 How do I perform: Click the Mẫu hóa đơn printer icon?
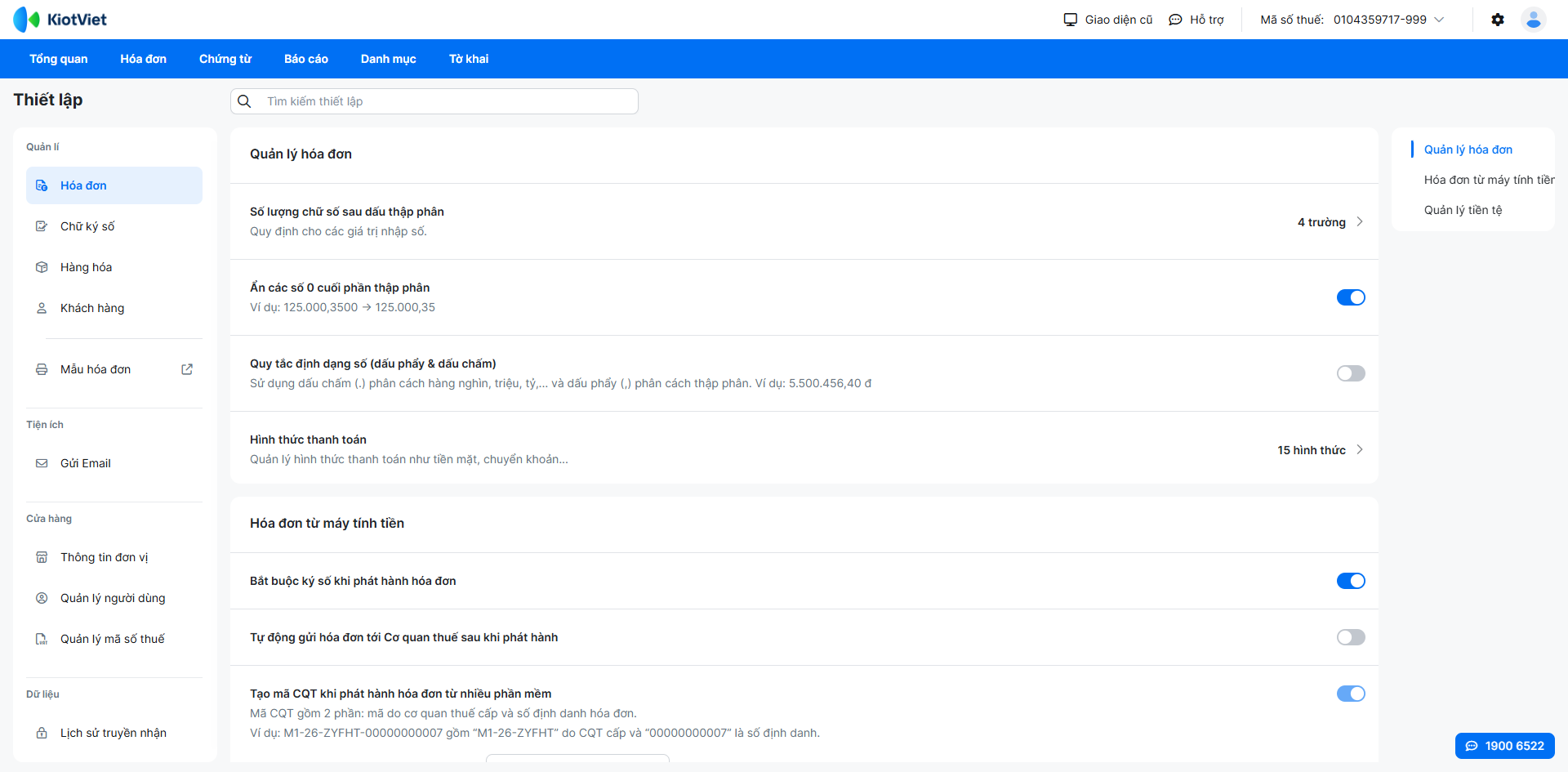tap(42, 369)
